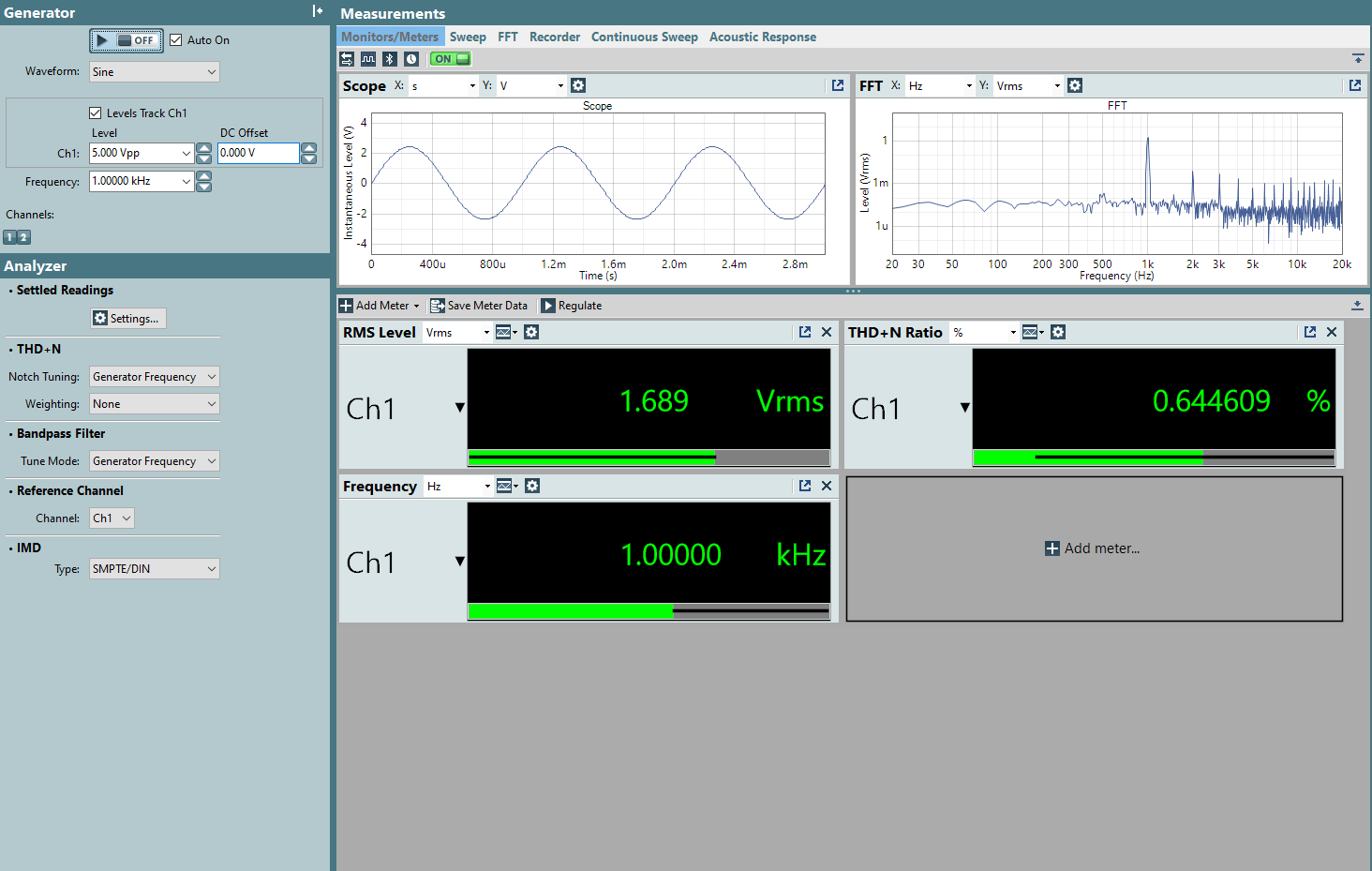
Task: Switch to the Continuous Sweep tab
Action: tap(645, 38)
